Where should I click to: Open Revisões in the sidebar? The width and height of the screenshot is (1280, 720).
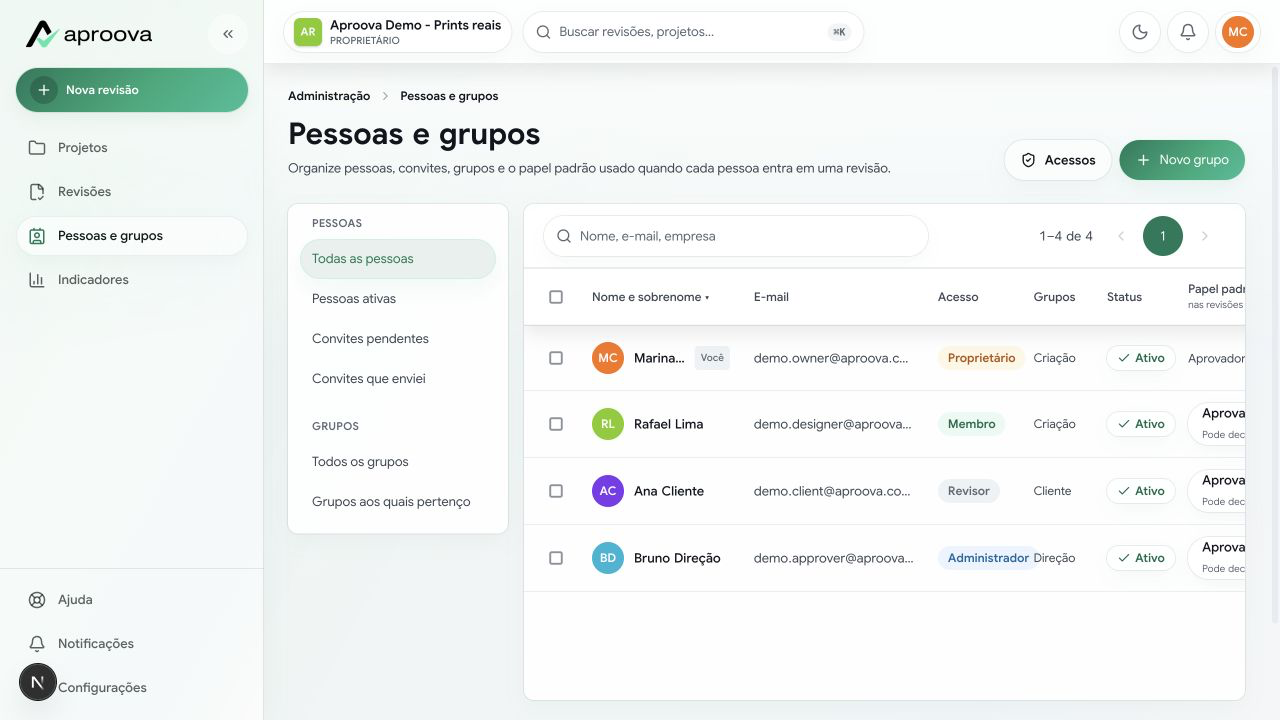tap(132, 192)
